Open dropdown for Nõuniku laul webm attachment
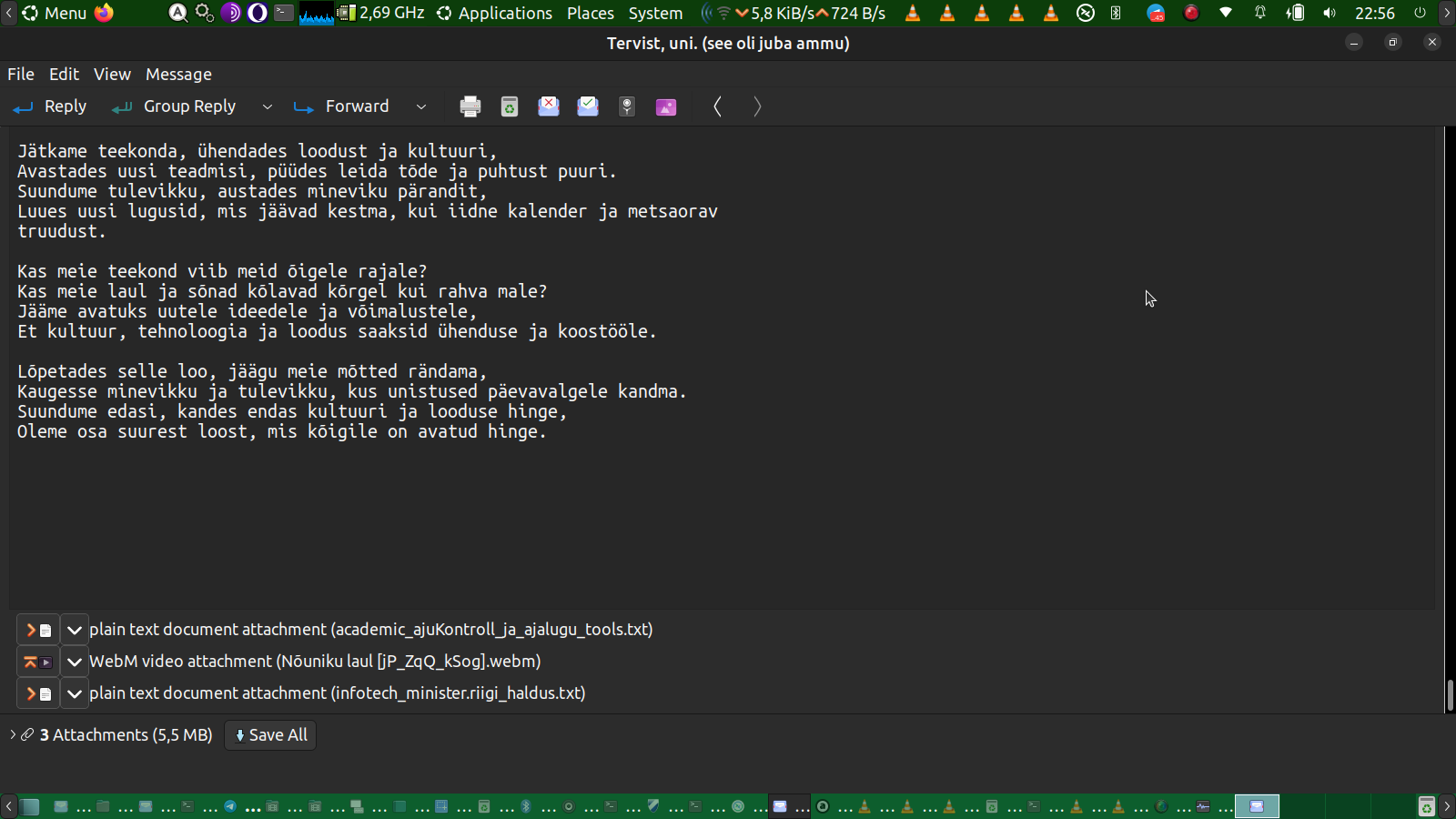The height and width of the screenshot is (819, 1456). pyautogui.click(x=75, y=662)
